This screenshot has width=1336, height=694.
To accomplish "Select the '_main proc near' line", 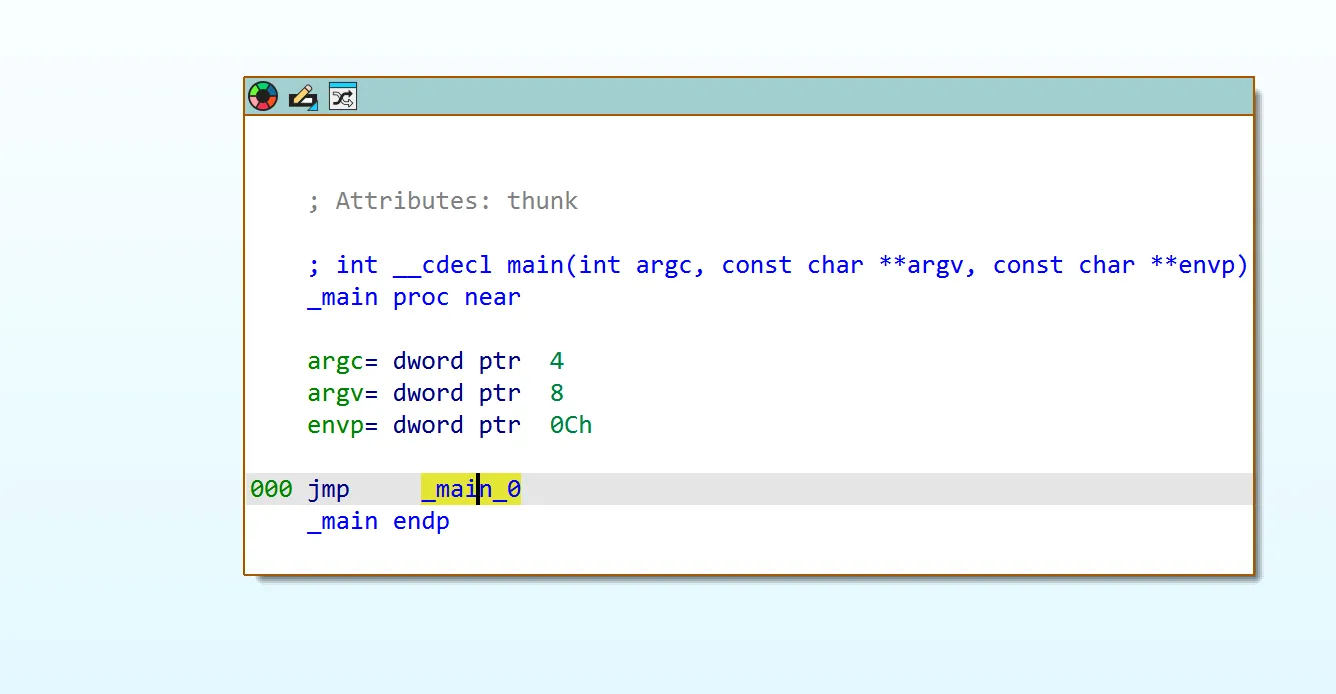I will (x=414, y=297).
